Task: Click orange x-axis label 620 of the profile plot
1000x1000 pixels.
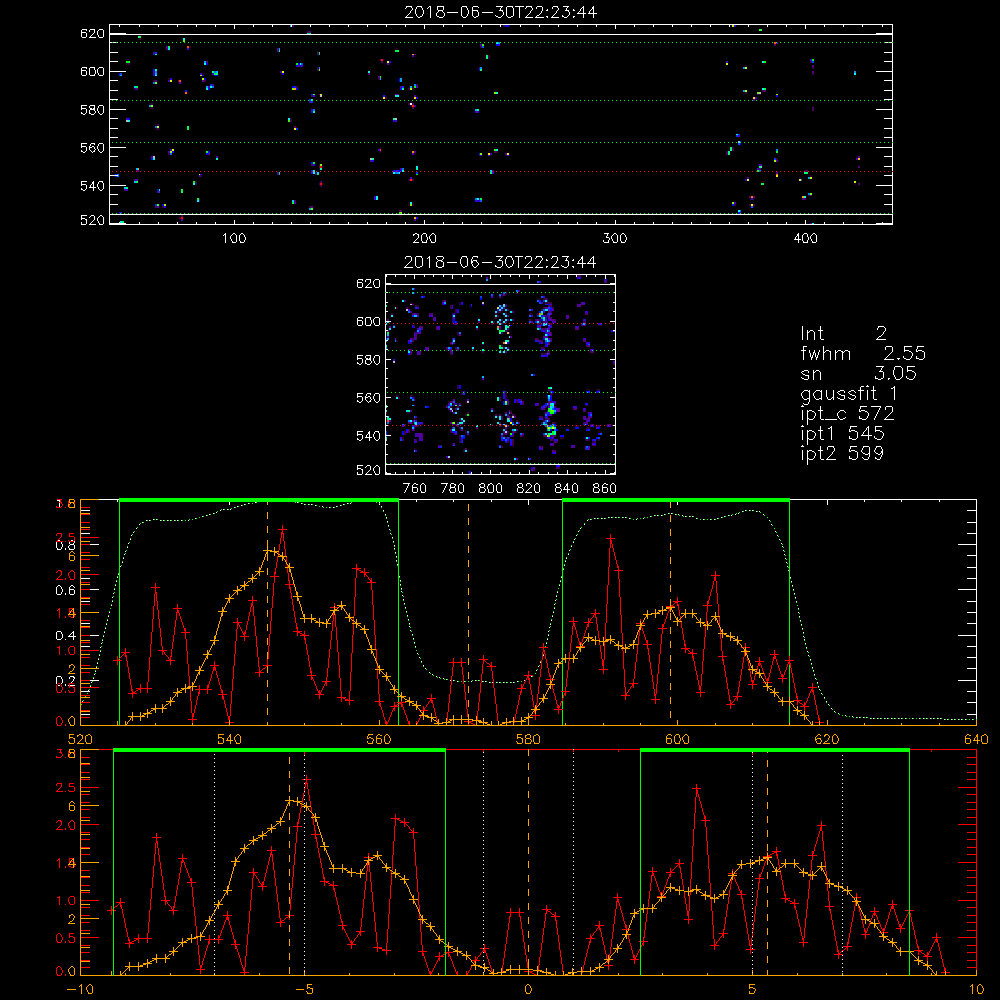Action: (827, 740)
